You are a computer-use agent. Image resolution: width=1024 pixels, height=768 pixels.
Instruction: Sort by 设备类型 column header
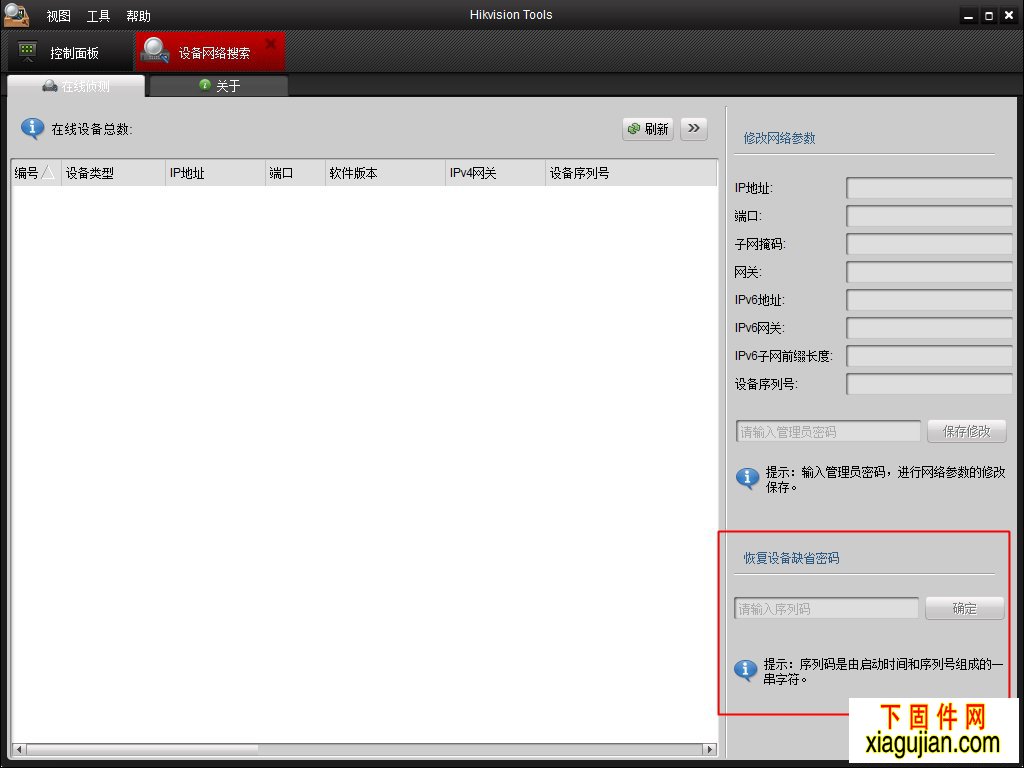pos(113,173)
